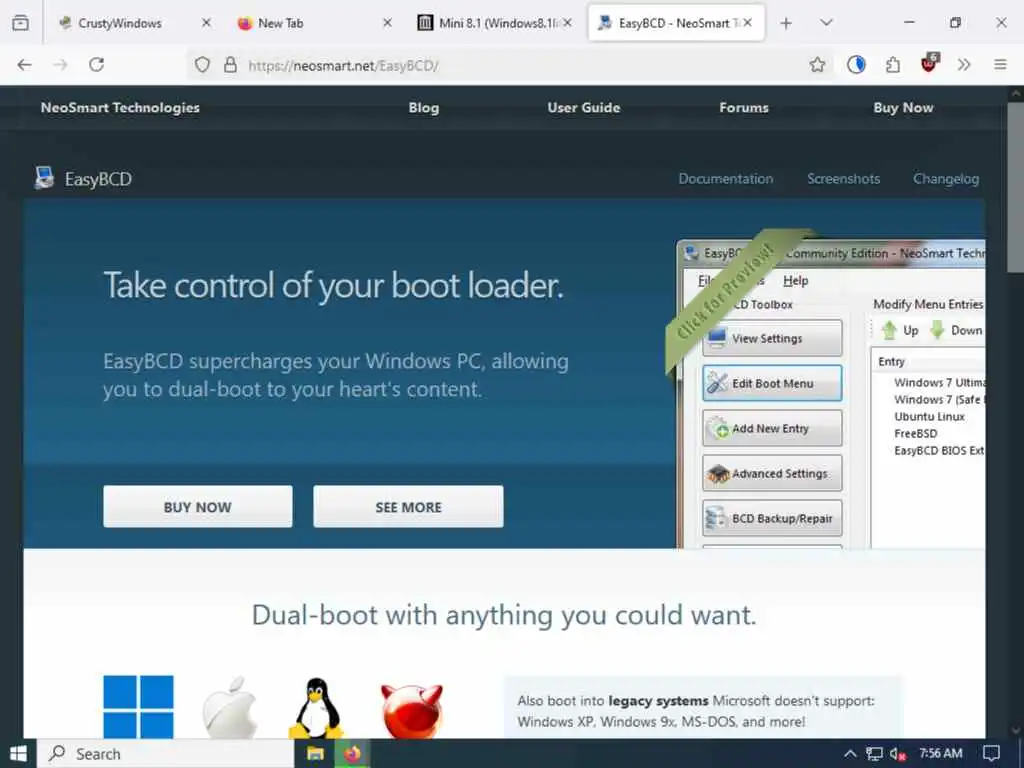Click the muted volume tray icon
1024x768 pixels.
(897, 754)
